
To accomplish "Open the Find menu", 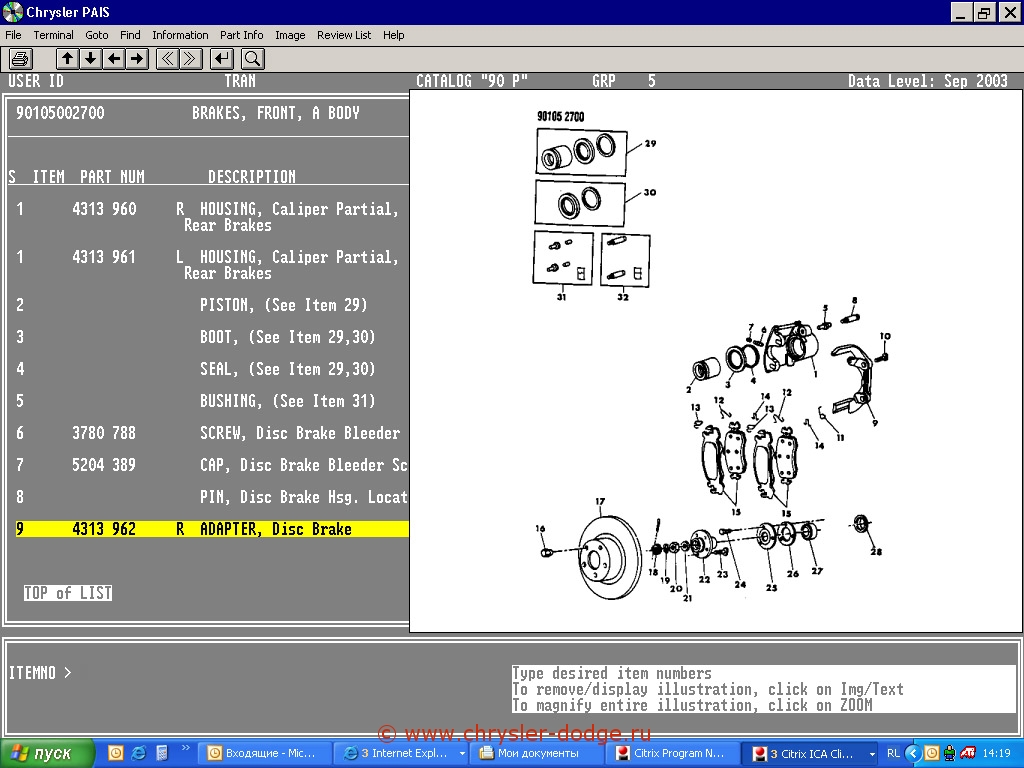I will point(130,35).
